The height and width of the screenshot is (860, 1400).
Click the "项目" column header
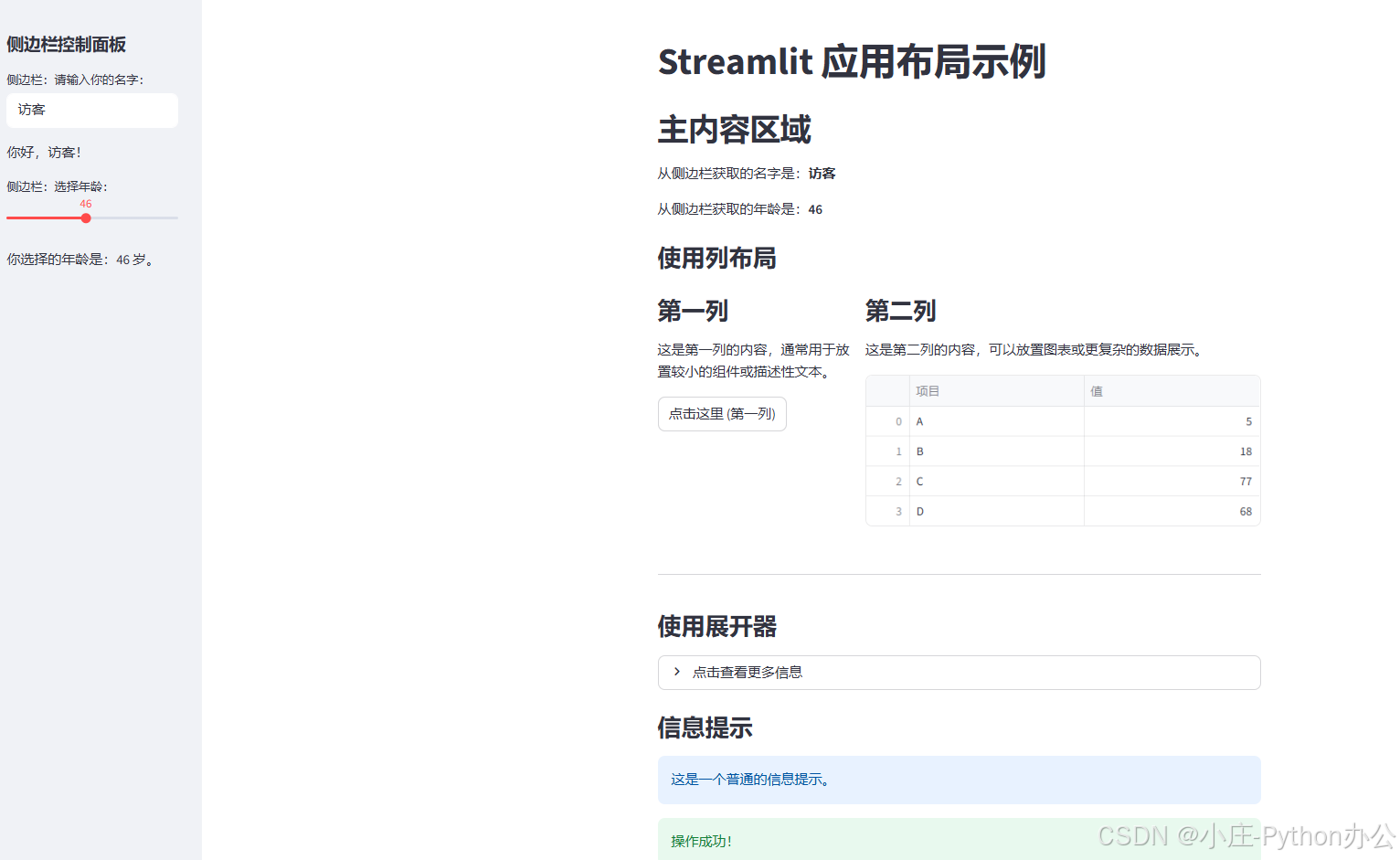coord(928,390)
